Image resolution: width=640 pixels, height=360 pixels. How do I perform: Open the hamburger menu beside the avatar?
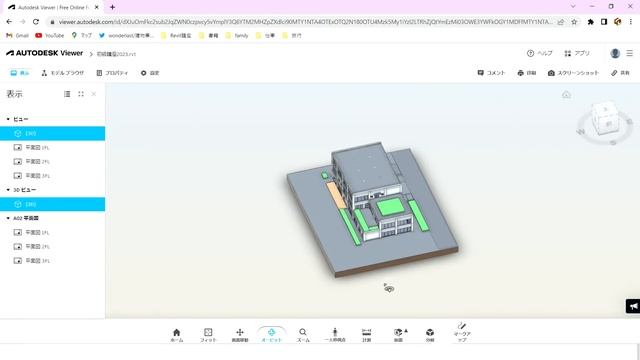[x=630, y=53]
